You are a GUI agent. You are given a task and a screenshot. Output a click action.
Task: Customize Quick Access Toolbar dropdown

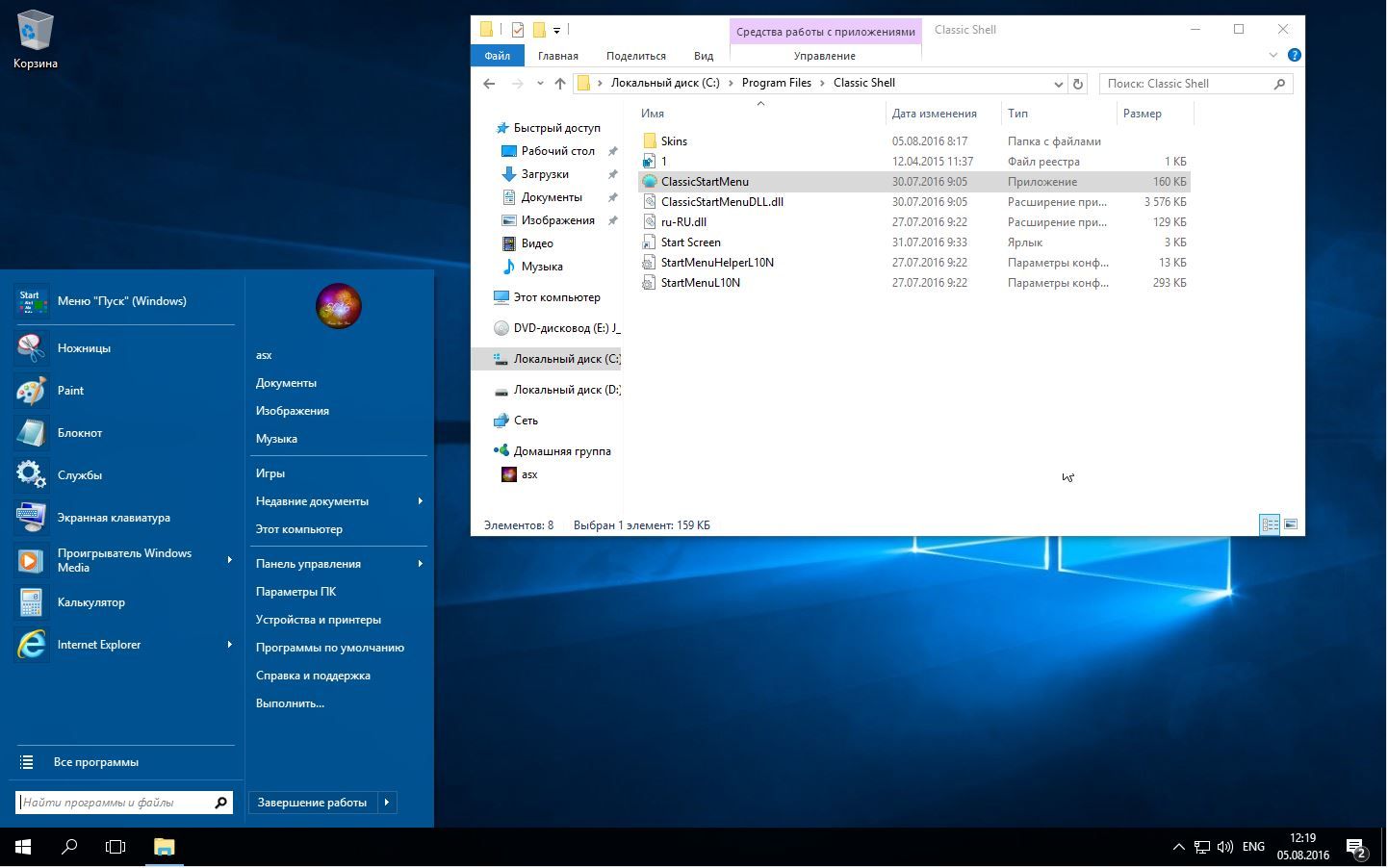click(556, 31)
